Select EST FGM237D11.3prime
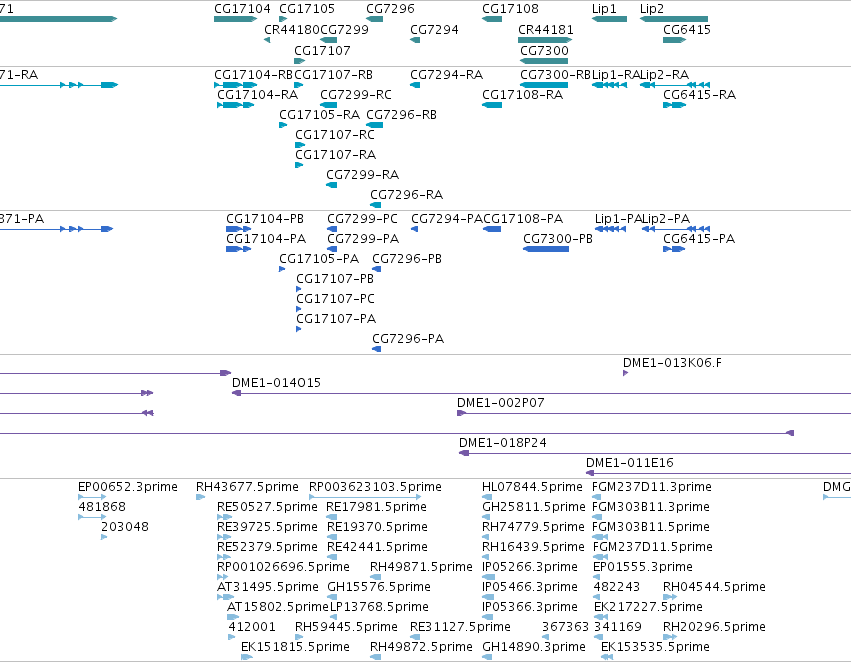This screenshot has width=851, height=662. pyautogui.click(x=596, y=497)
